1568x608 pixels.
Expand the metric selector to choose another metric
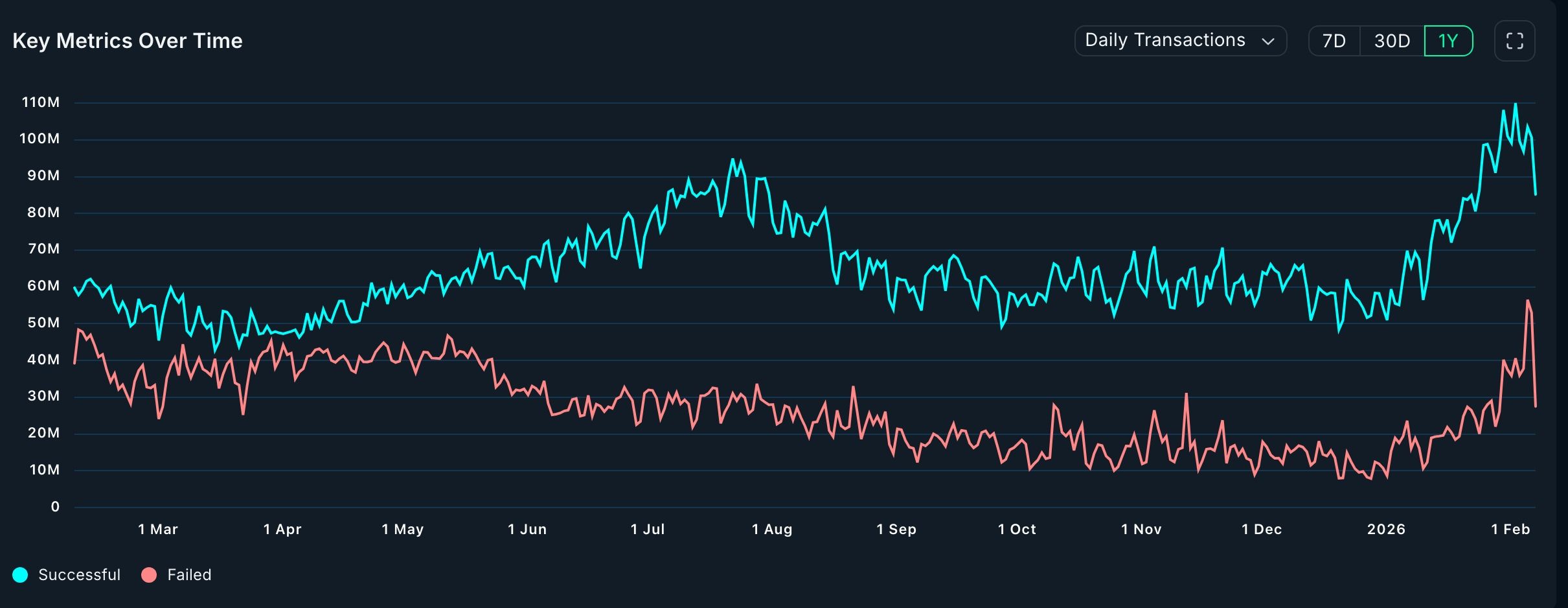pyautogui.click(x=1180, y=40)
